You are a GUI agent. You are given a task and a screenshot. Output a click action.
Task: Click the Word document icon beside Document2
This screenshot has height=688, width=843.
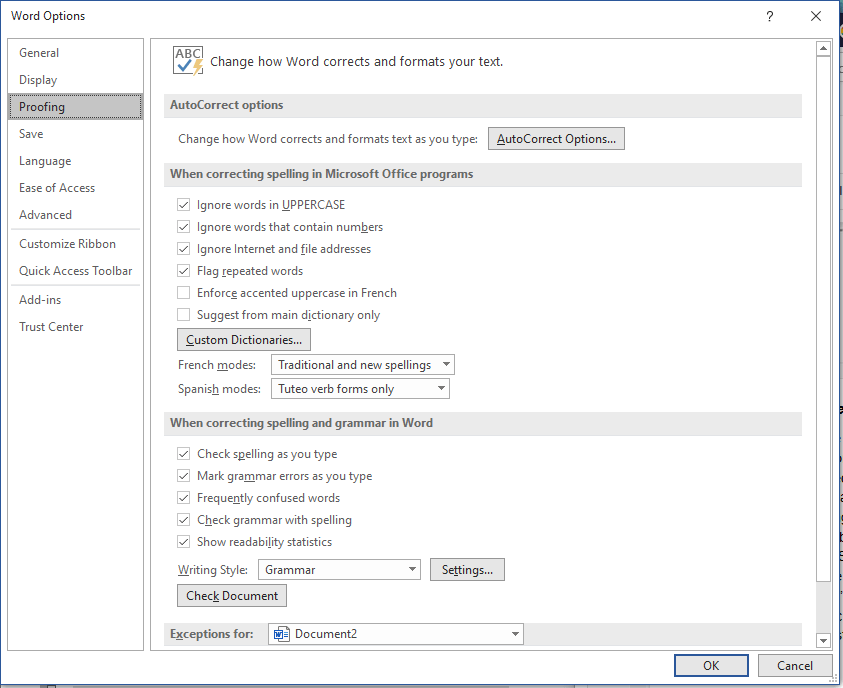281,633
